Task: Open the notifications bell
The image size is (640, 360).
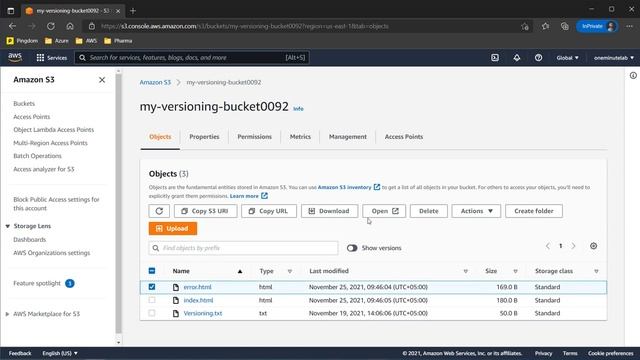Action: click(517, 58)
